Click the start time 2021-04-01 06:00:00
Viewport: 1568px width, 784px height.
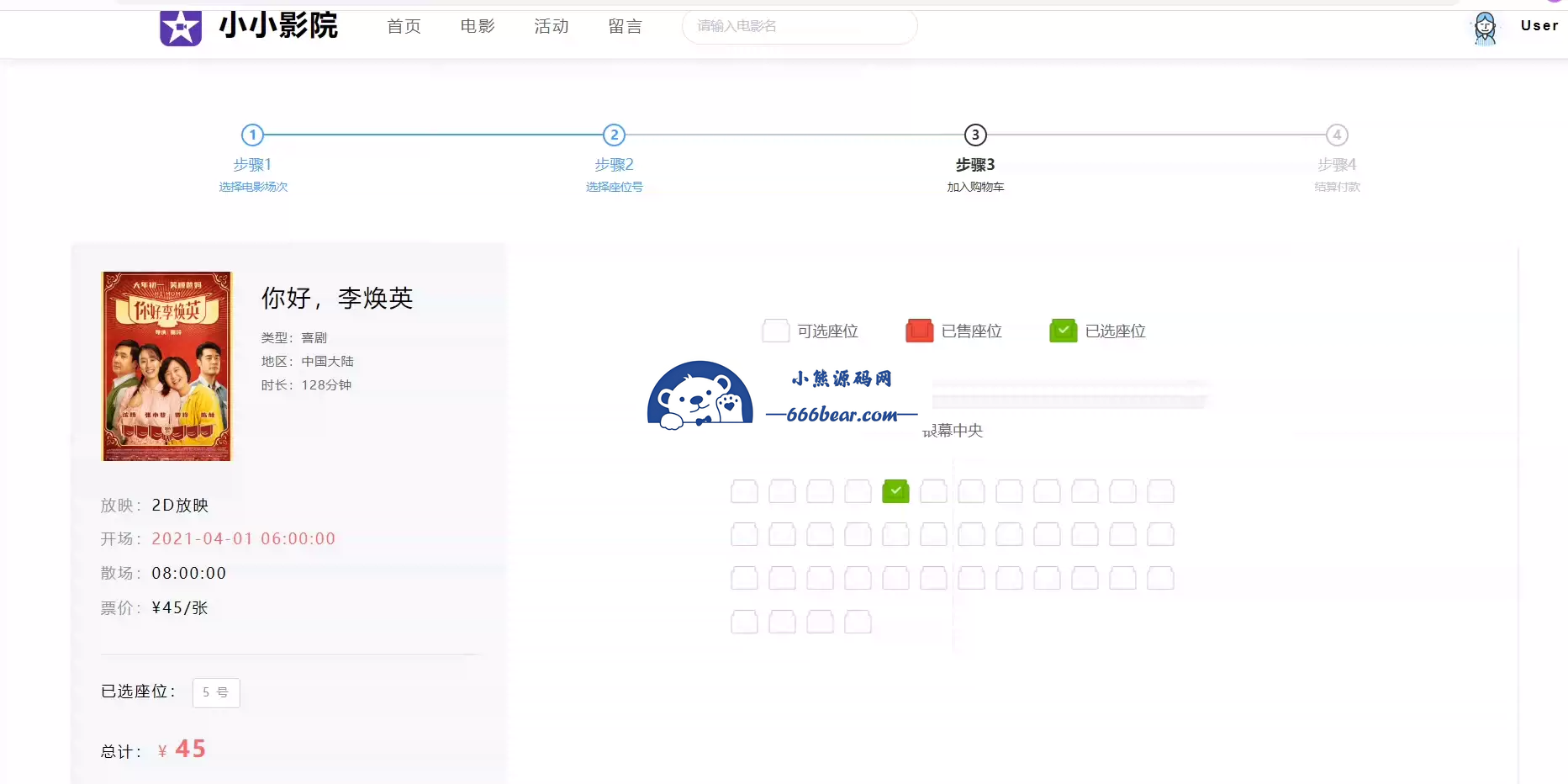(x=244, y=538)
